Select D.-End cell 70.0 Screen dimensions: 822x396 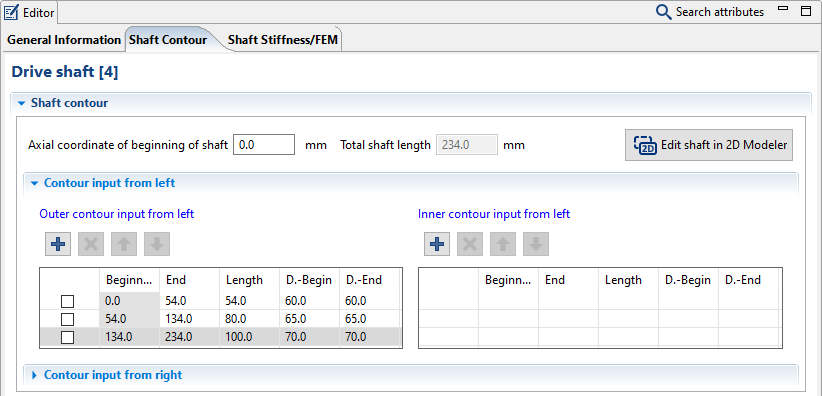coord(370,337)
